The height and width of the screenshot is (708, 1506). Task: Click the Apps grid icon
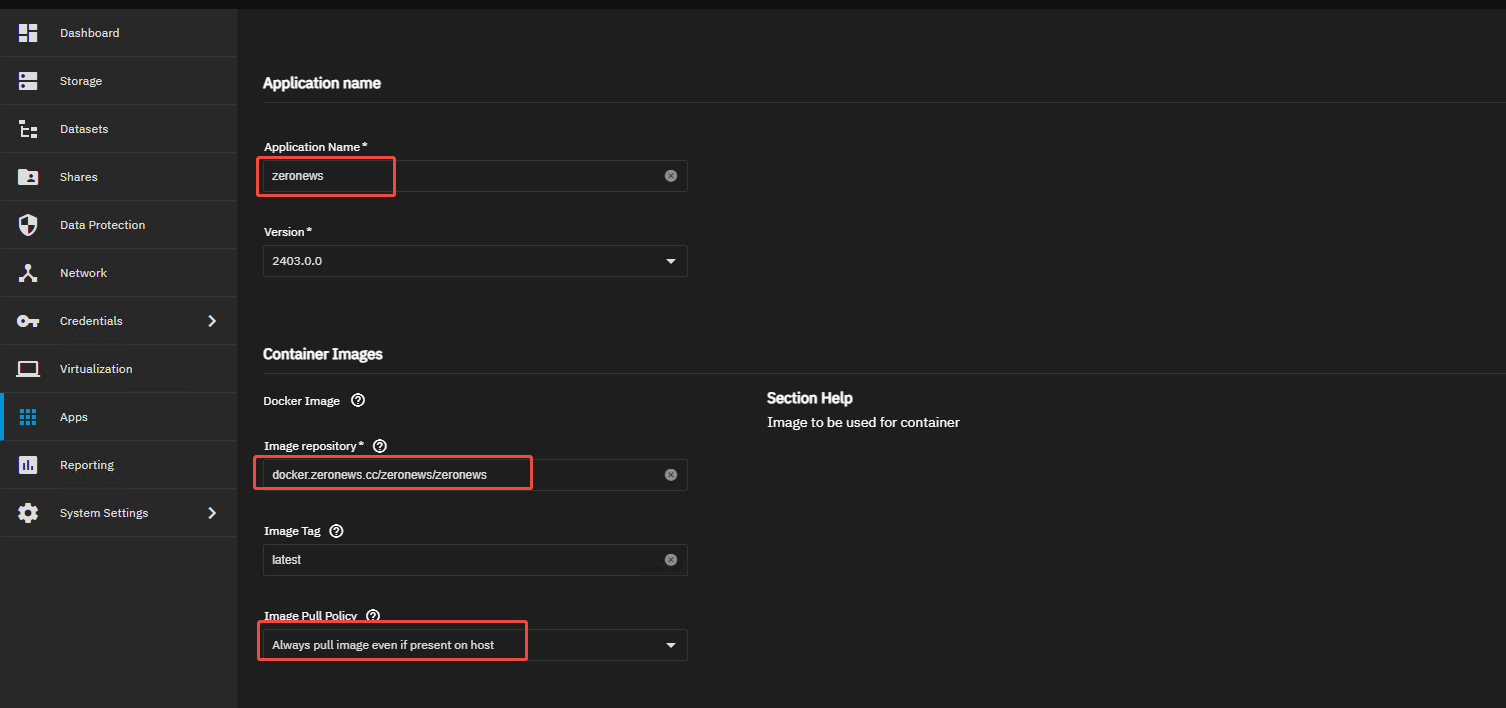(x=28, y=417)
